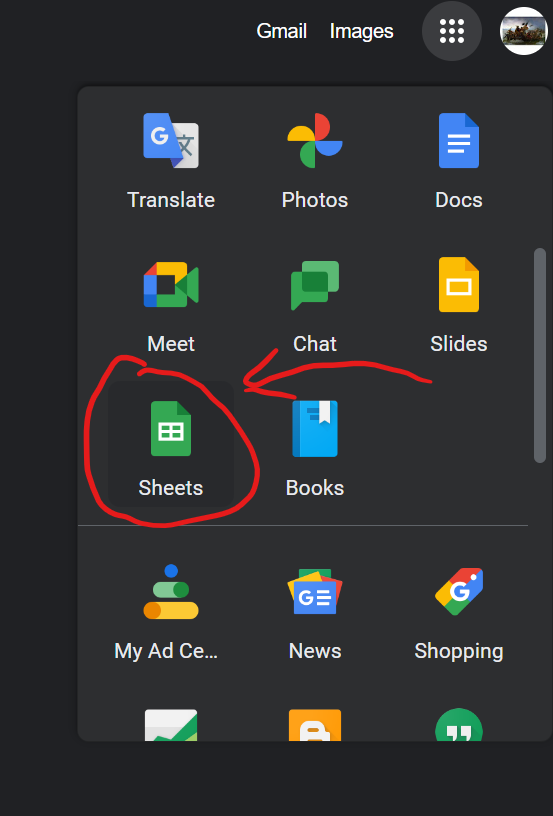Open the Google Finance chart icon
Image resolution: width=553 pixels, height=816 pixels.
point(171,724)
